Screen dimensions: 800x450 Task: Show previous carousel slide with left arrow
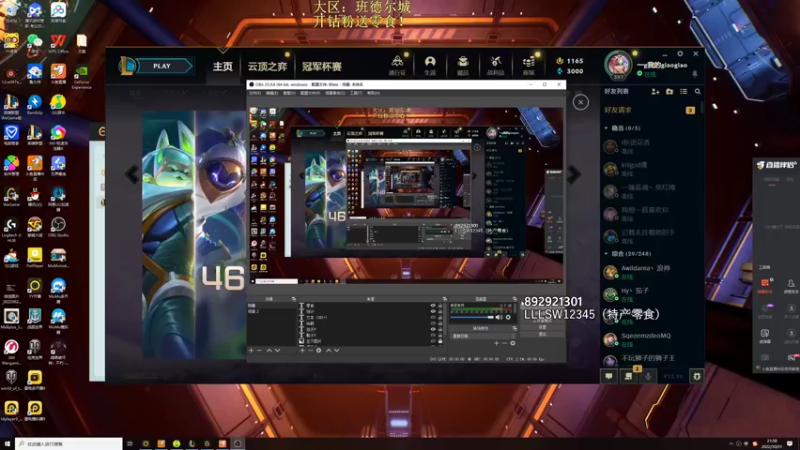point(132,174)
